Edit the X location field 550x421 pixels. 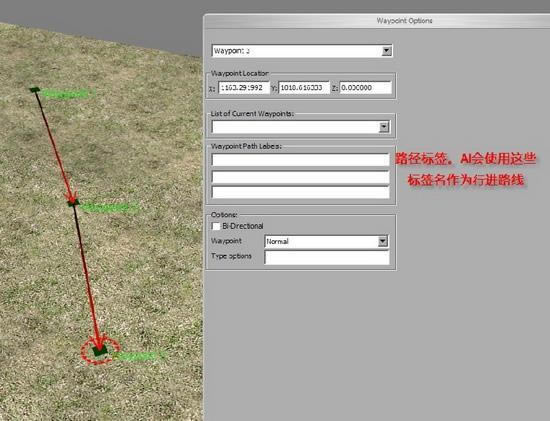point(244,88)
